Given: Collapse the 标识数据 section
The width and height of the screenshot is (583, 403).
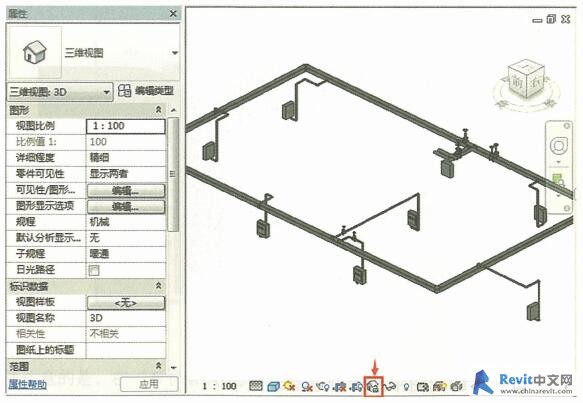Looking at the screenshot, I should 158,286.
